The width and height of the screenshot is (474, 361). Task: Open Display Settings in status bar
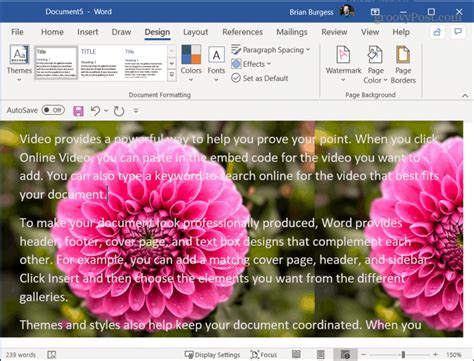tap(212, 355)
